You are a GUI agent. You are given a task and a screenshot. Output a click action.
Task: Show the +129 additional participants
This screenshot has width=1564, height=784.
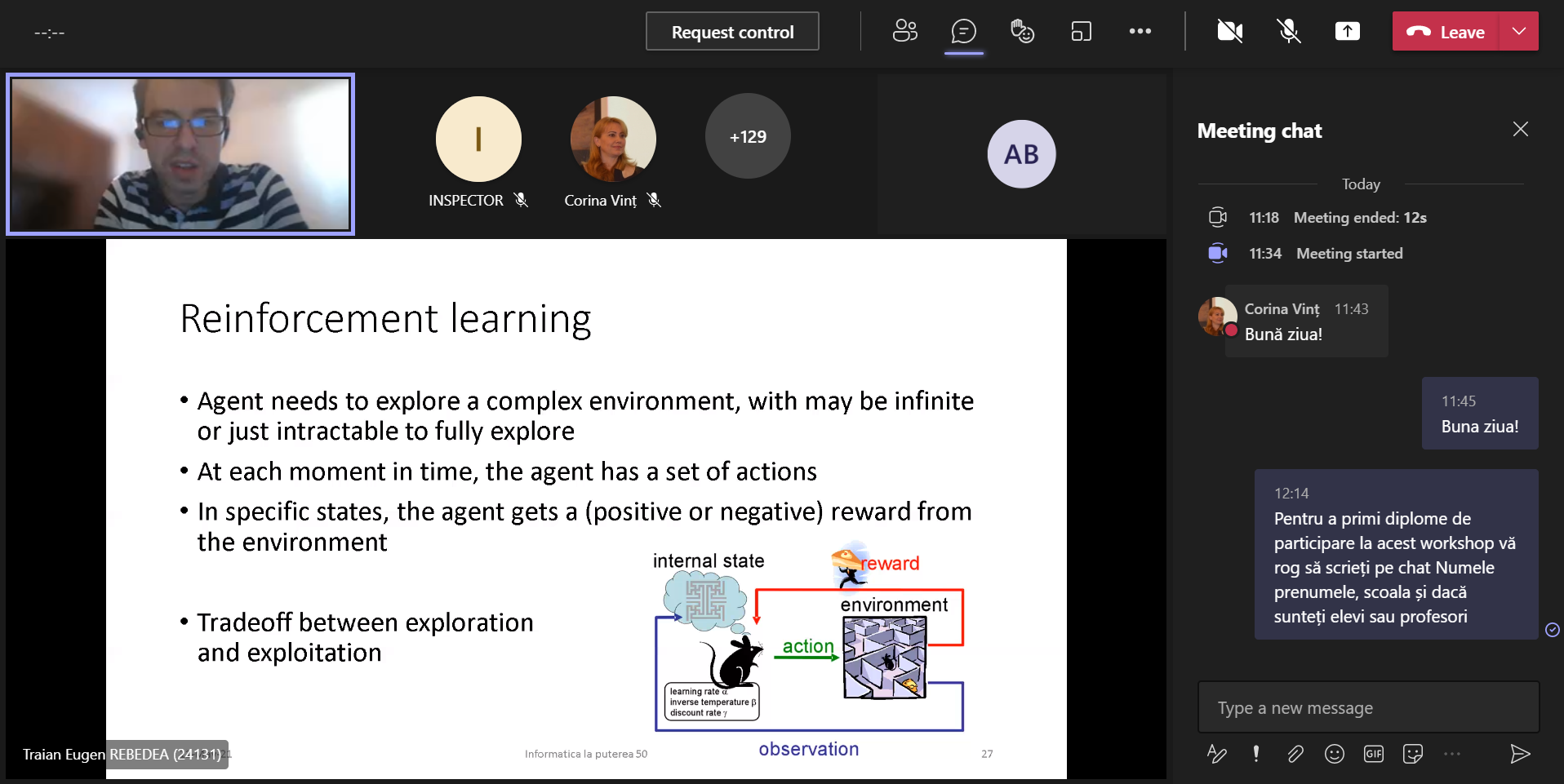click(x=748, y=136)
